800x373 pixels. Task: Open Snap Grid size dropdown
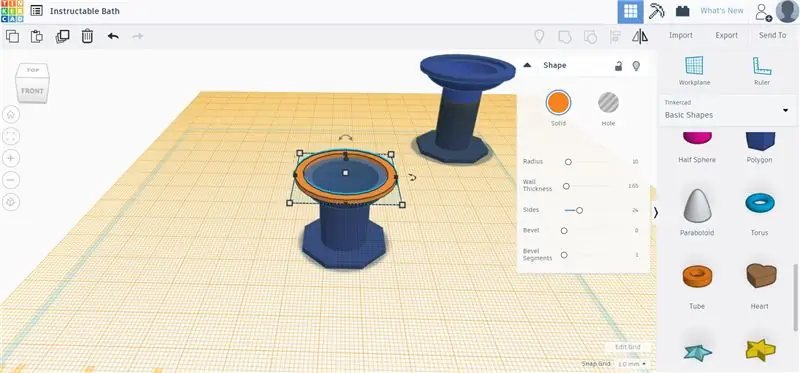click(632, 364)
